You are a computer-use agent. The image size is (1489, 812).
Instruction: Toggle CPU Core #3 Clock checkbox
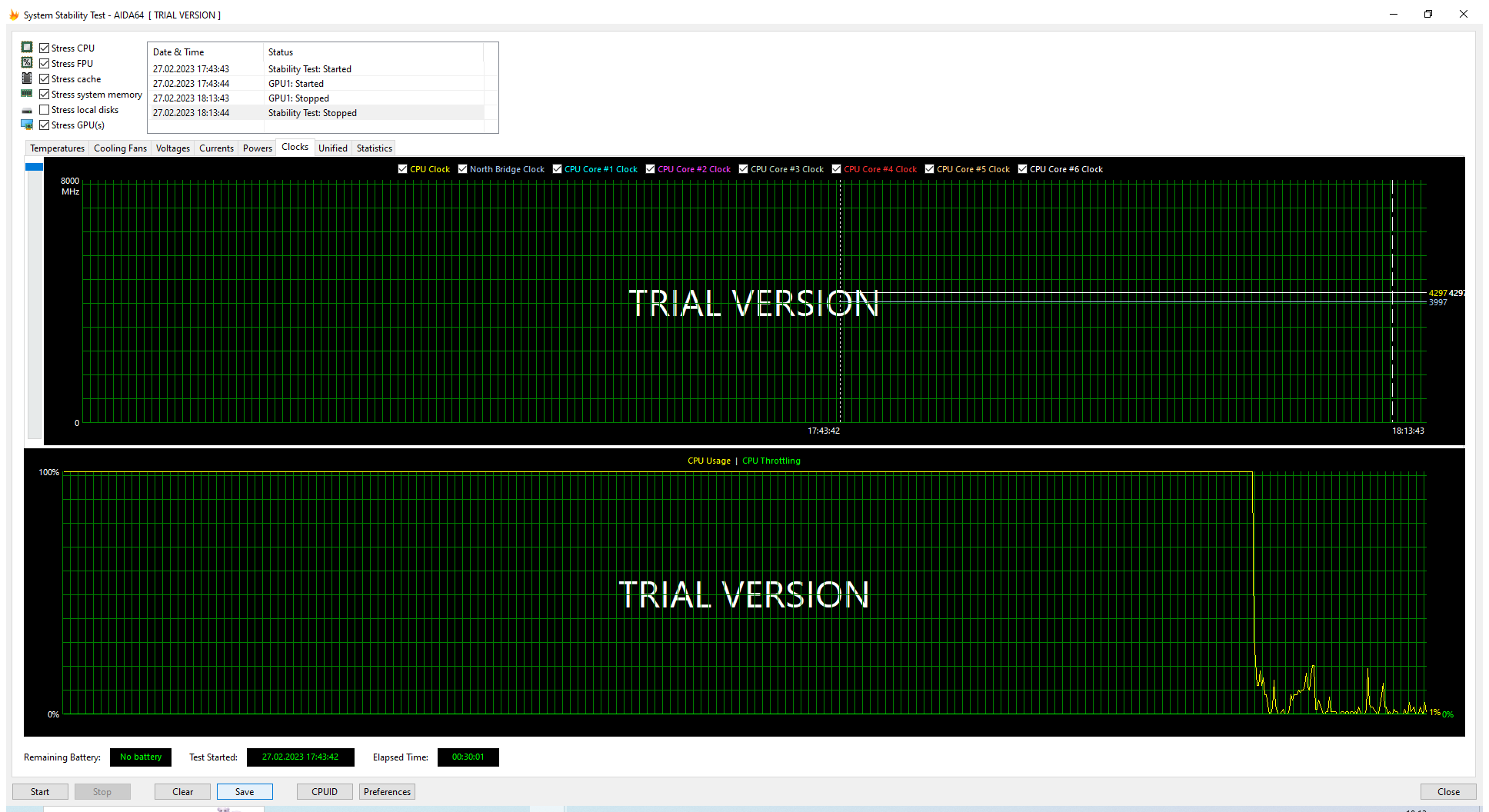[x=743, y=169]
